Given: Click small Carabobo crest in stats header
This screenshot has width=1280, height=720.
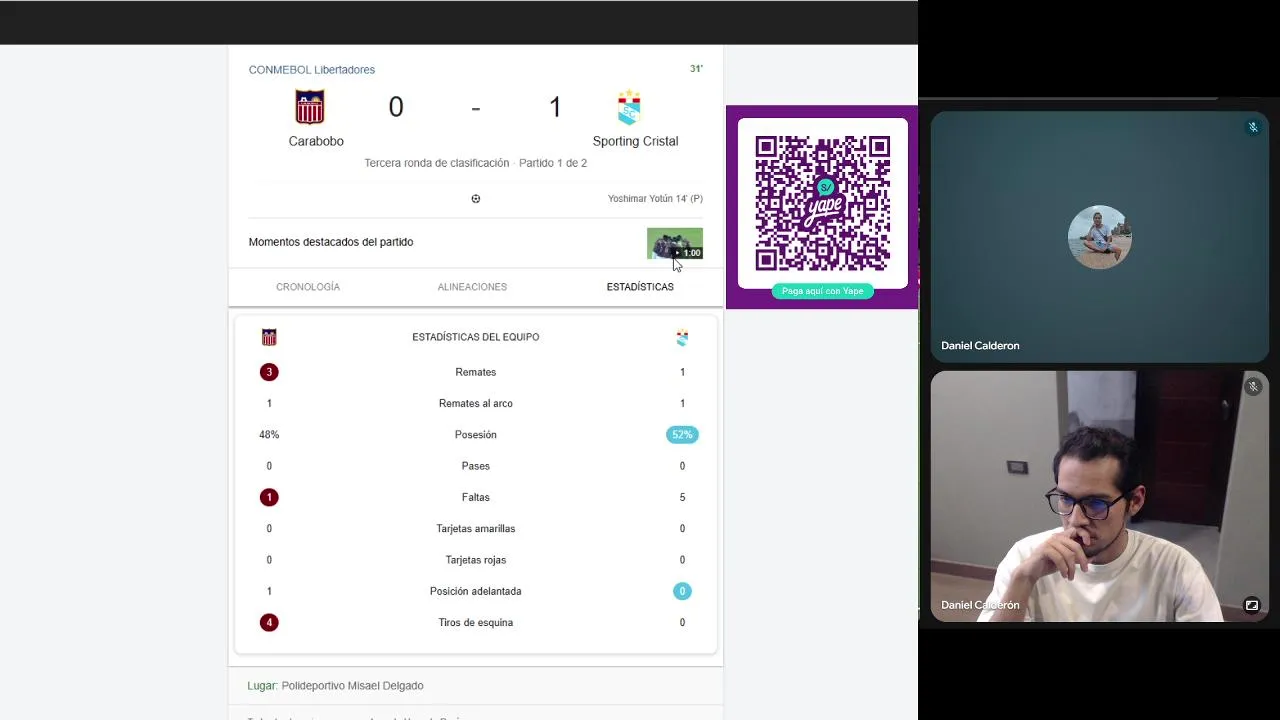Looking at the screenshot, I should [x=269, y=337].
